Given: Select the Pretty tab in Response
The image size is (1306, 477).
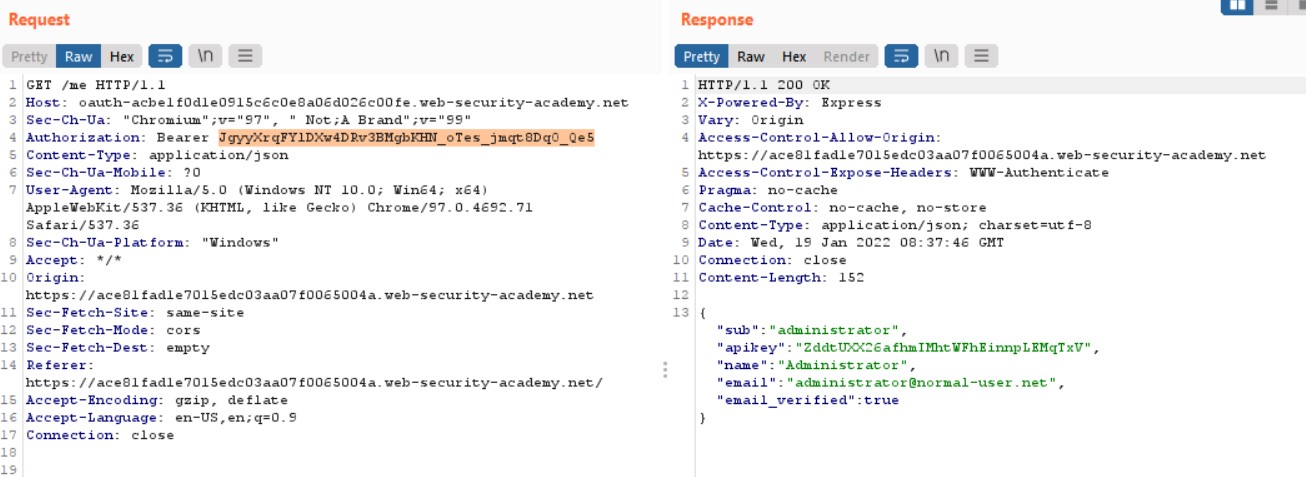Looking at the screenshot, I should 701,57.
